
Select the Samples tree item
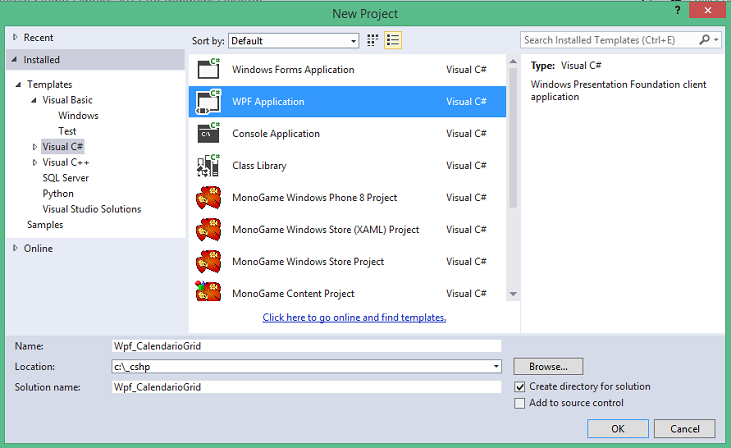[45, 225]
